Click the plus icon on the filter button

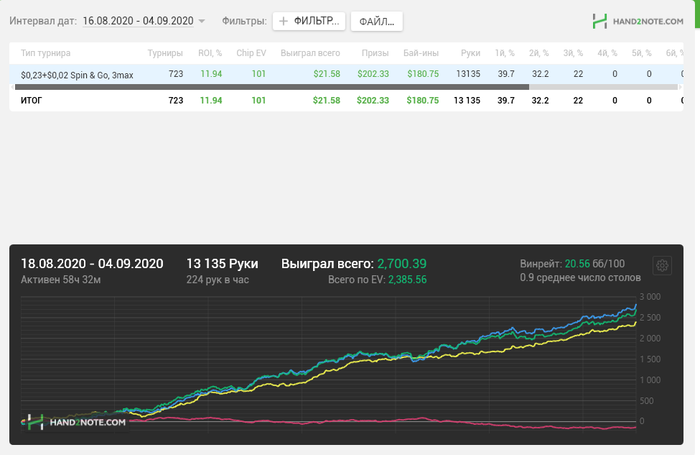point(283,21)
